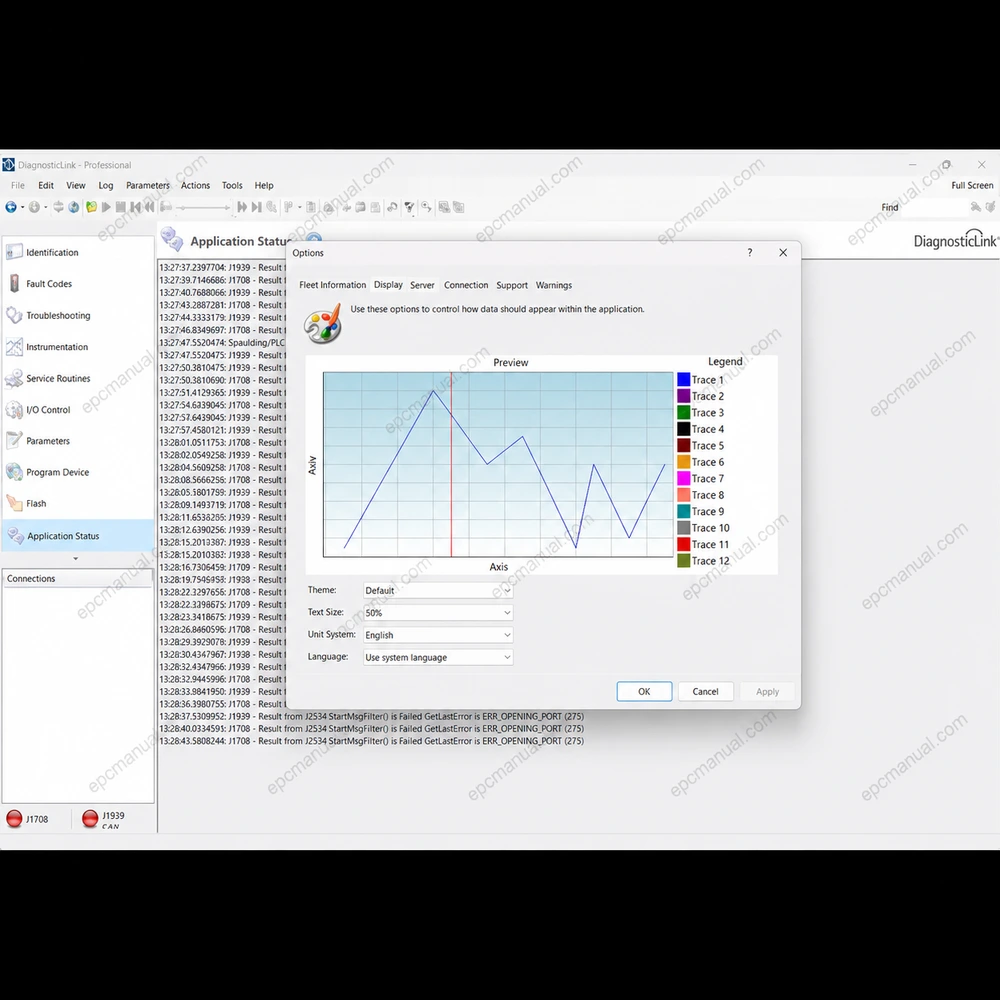The image size is (1000, 1000).
Task: Click the Options dialog help question mark
Action: click(x=750, y=253)
